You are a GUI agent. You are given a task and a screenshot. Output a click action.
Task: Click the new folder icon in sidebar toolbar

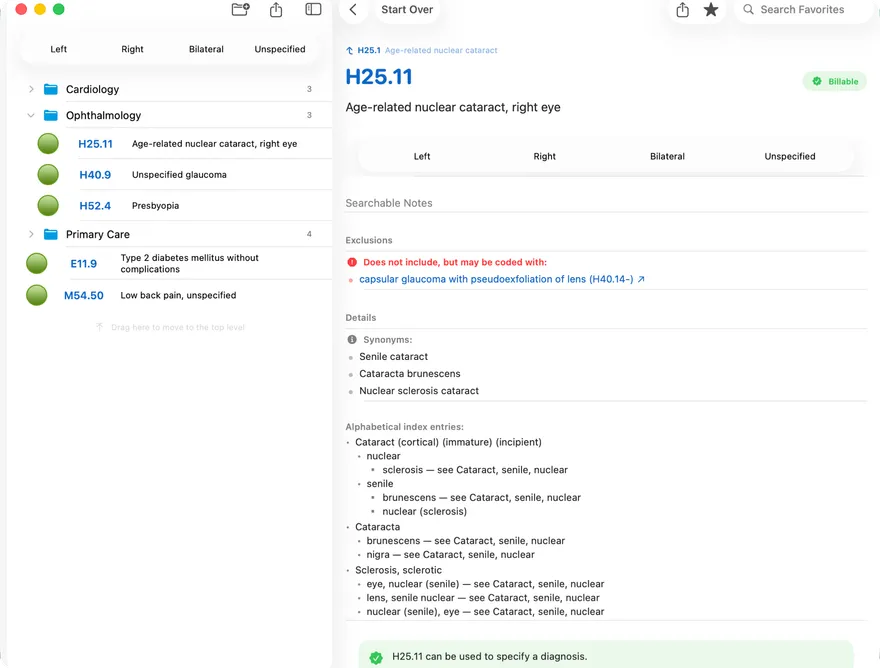click(240, 10)
